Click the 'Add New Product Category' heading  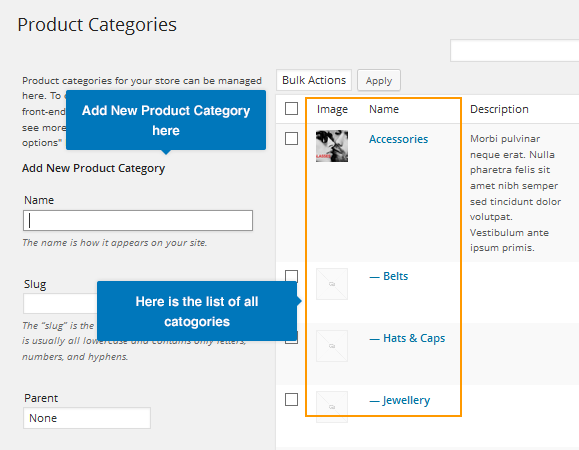point(93,168)
